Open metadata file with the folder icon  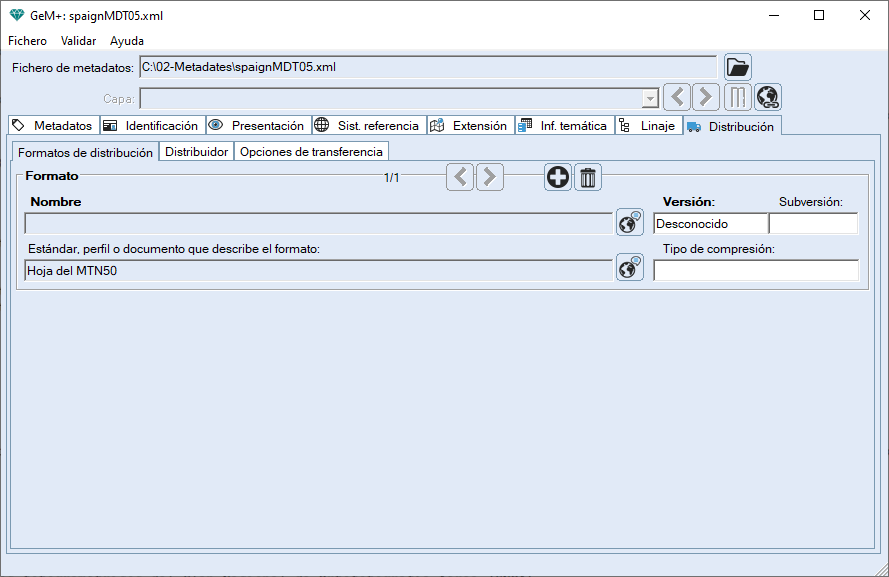coord(737,67)
